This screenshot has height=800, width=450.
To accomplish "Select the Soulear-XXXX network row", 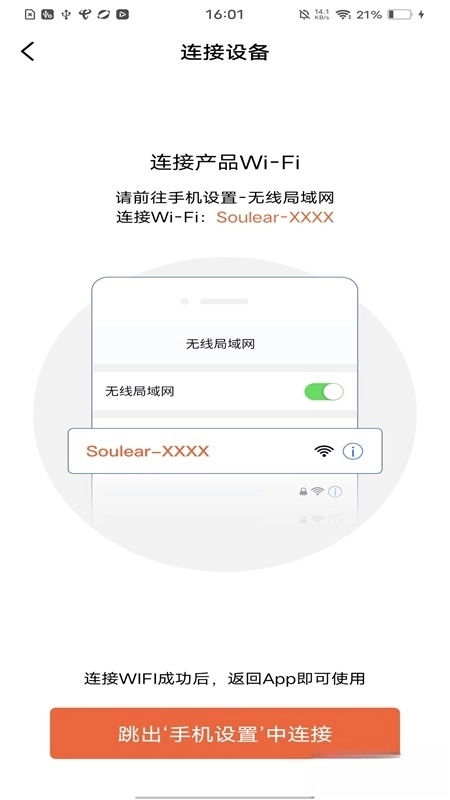I will click(225, 451).
